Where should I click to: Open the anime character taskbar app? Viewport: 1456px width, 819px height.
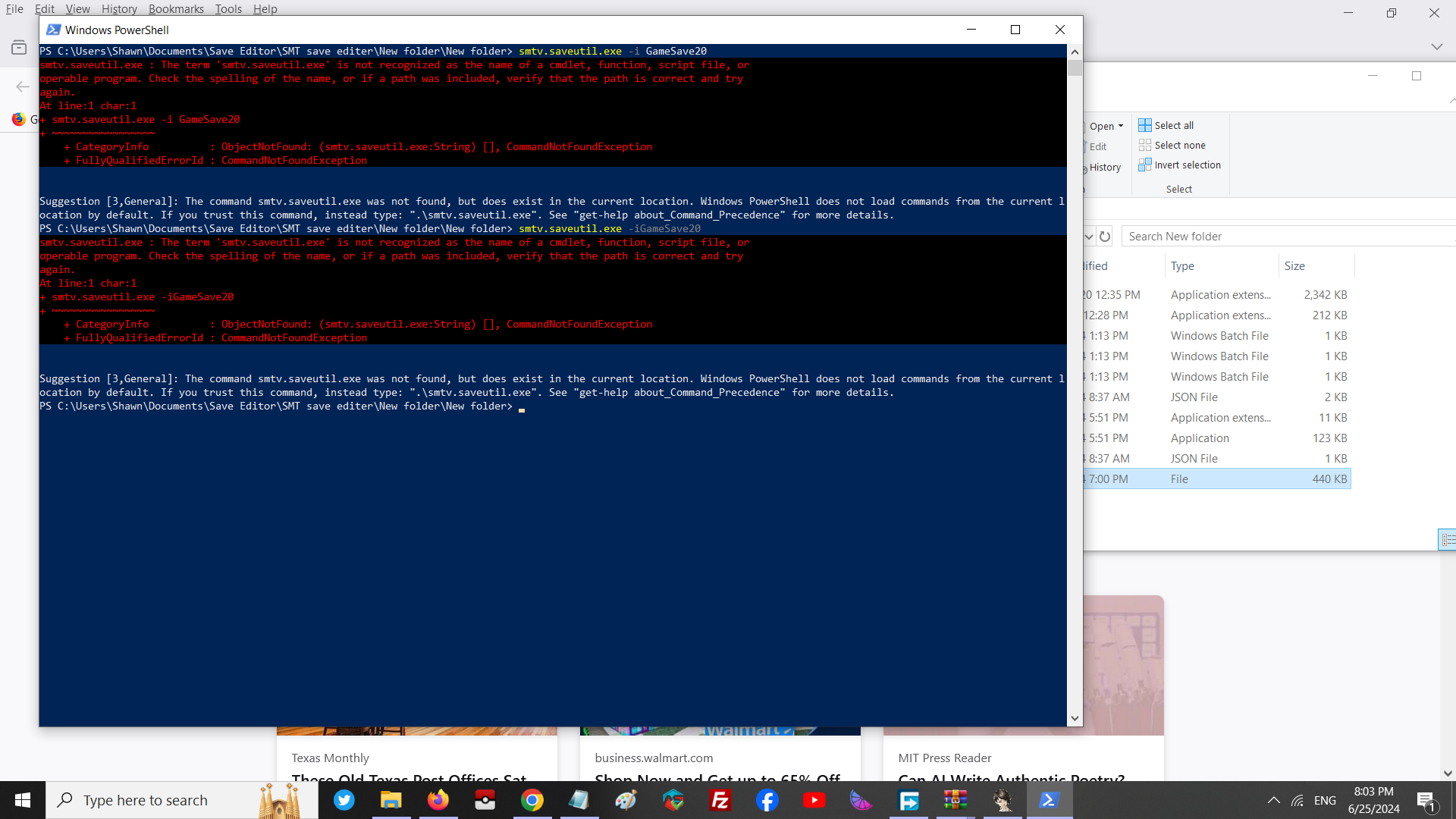[1003, 800]
